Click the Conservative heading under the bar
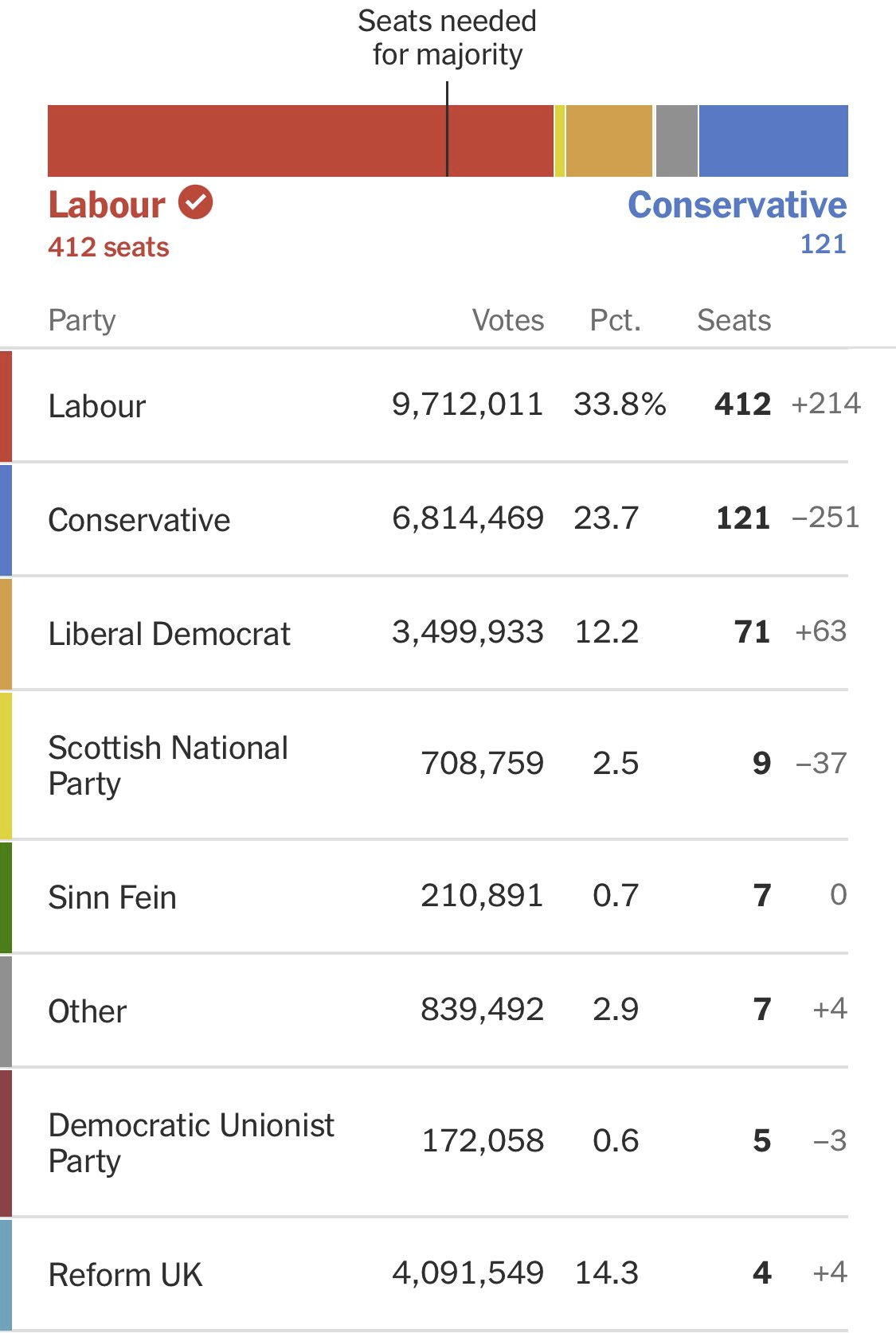896x1333 pixels. pyautogui.click(x=738, y=205)
